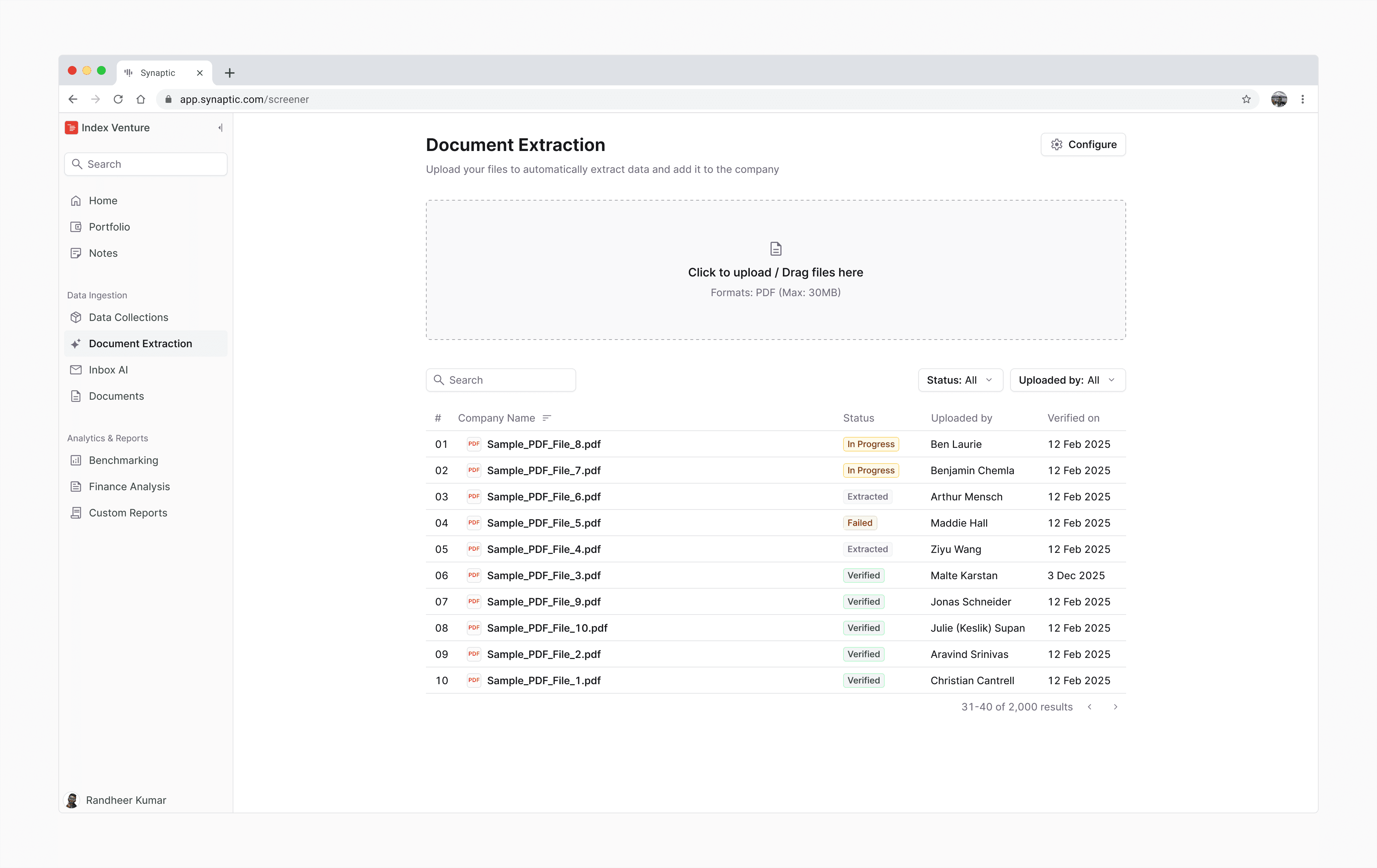The height and width of the screenshot is (868, 1377).
Task: Click to upload / Drag files here text
Action: tap(775, 273)
